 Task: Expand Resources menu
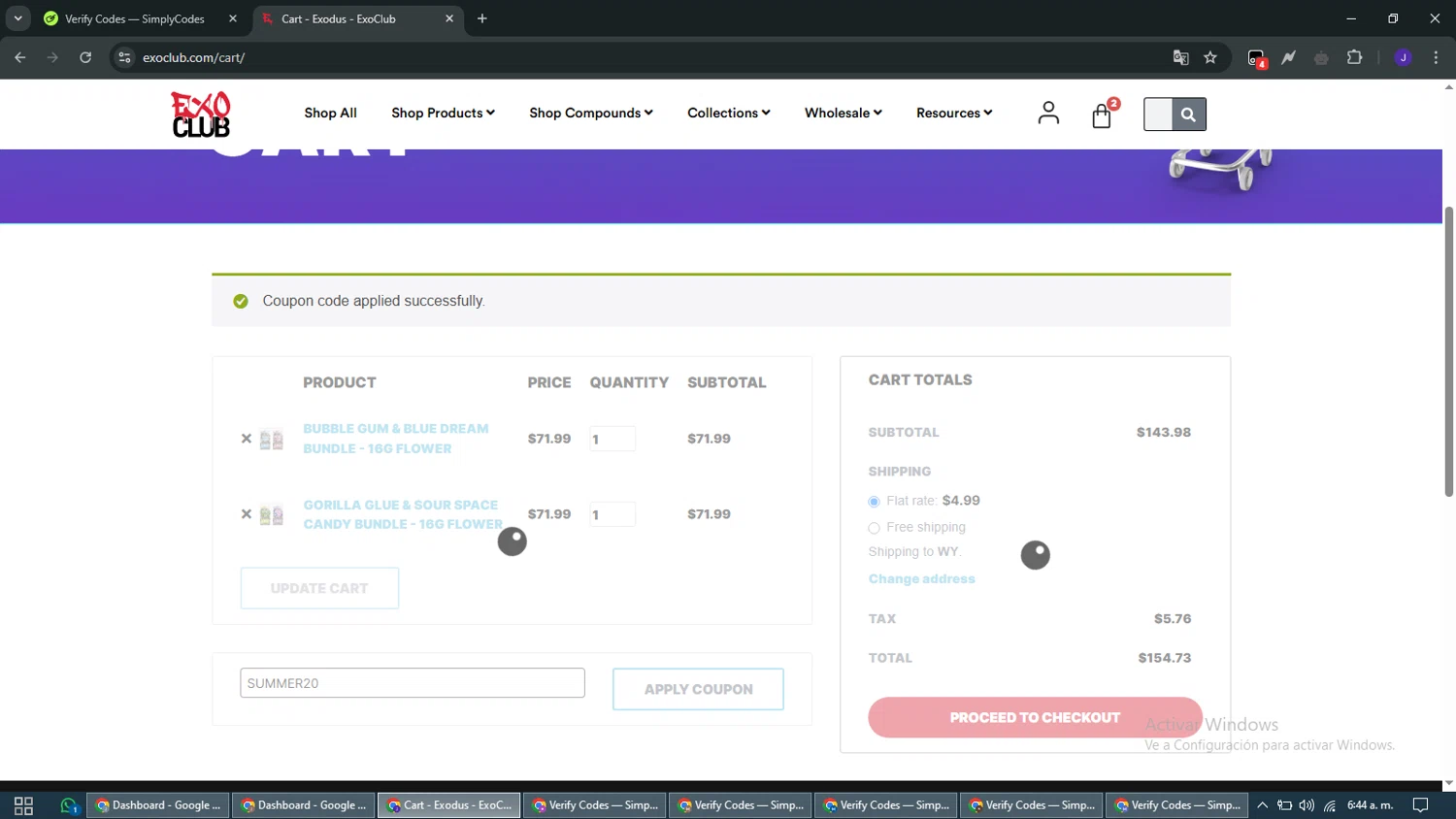[954, 113]
